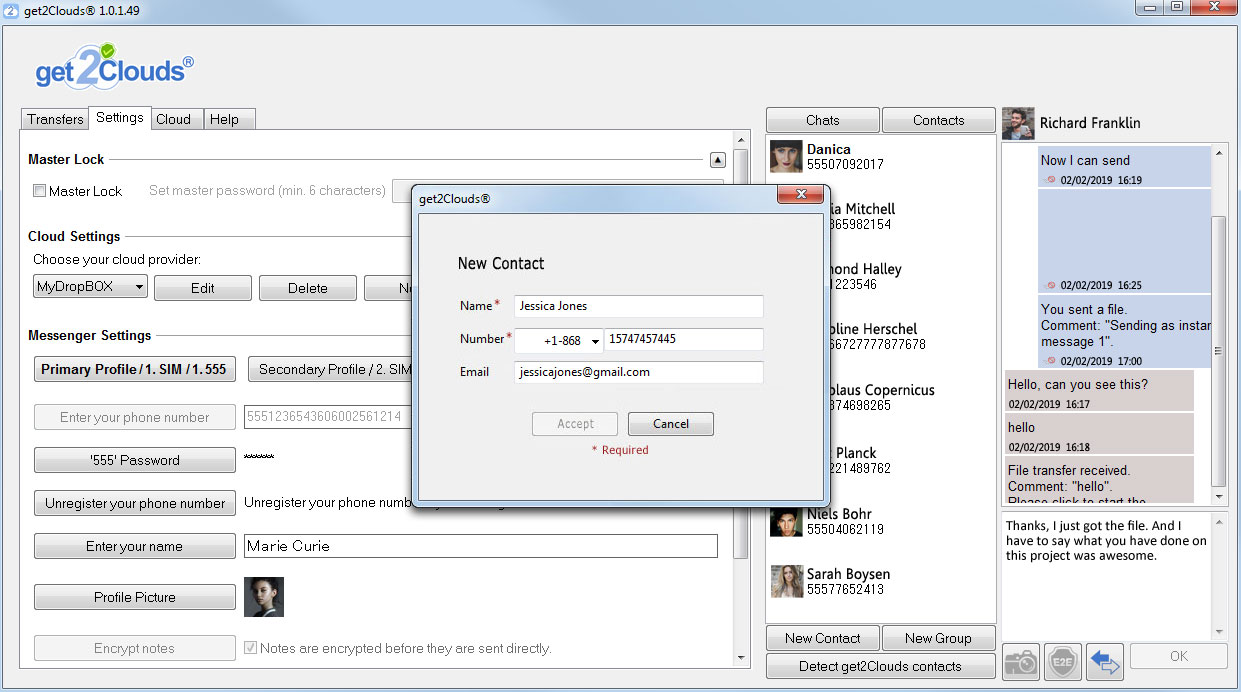Click Marie Curie's profile picture thumbnail
This screenshot has width=1241, height=692.
tap(264, 597)
